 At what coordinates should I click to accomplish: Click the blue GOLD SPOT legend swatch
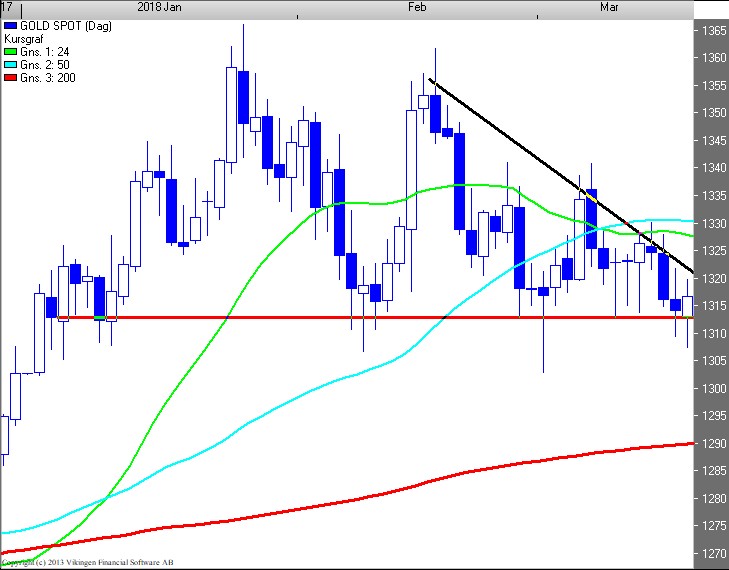pos(11,25)
